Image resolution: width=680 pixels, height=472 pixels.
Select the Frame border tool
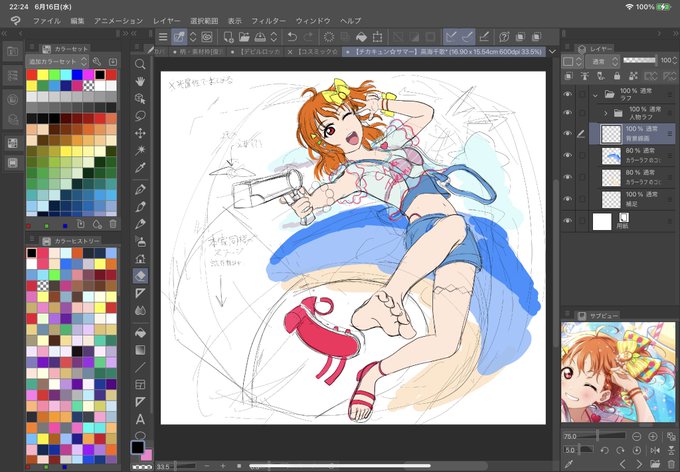point(140,385)
